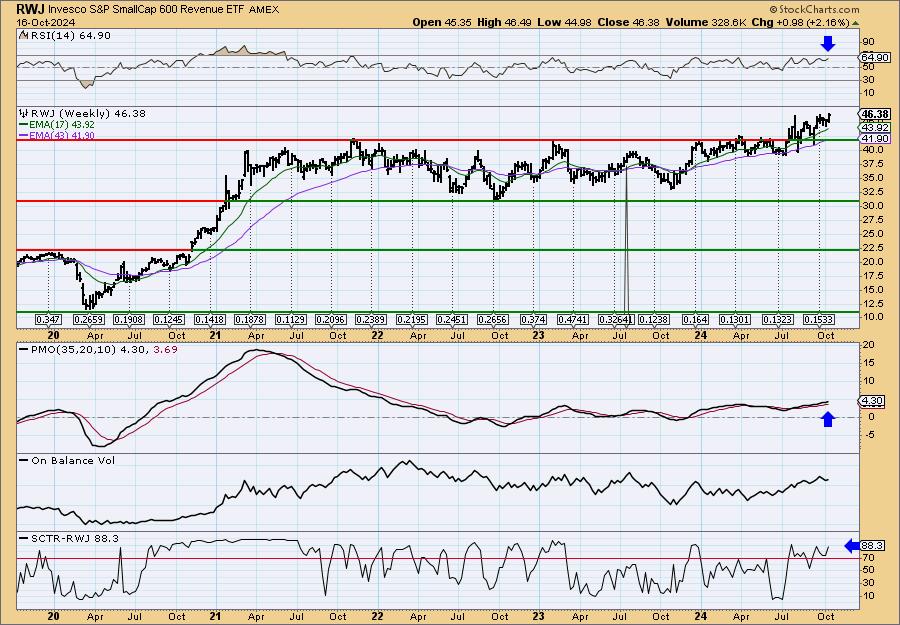The image size is (900, 625).
Task: Click the Close 46.38 value in the header
Action: [627, 22]
